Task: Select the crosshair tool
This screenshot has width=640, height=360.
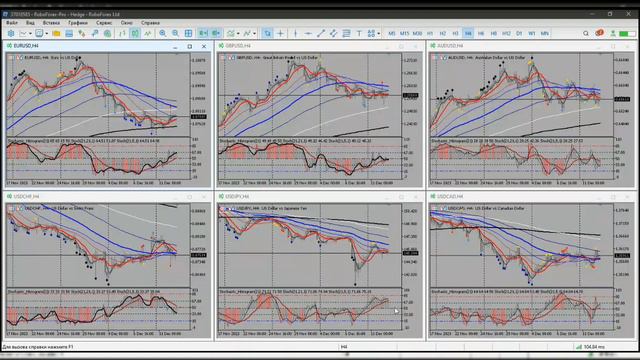Action: [x=280, y=33]
